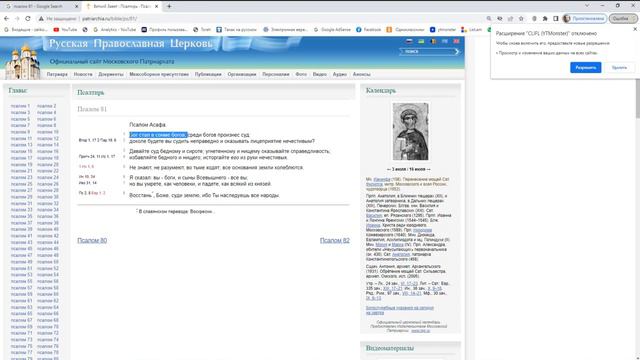
Task: Open Богослужебные указания link in calendar
Action: pyautogui.click(x=399, y=310)
